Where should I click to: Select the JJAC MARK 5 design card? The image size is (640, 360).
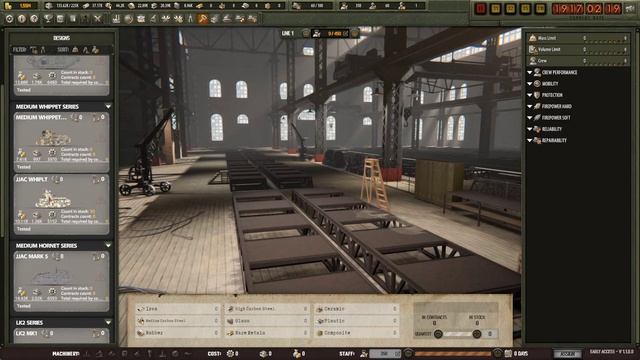pyautogui.click(x=62, y=281)
